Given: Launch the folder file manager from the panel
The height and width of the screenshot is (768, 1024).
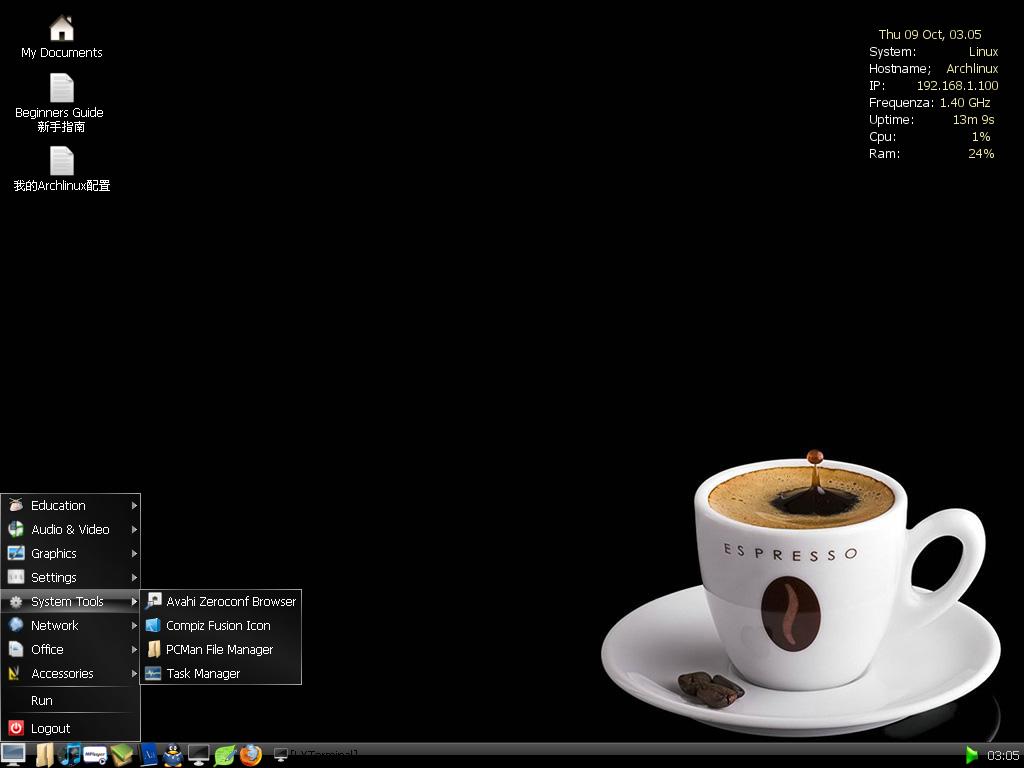Looking at the screenshot, I should coord(44,755).
